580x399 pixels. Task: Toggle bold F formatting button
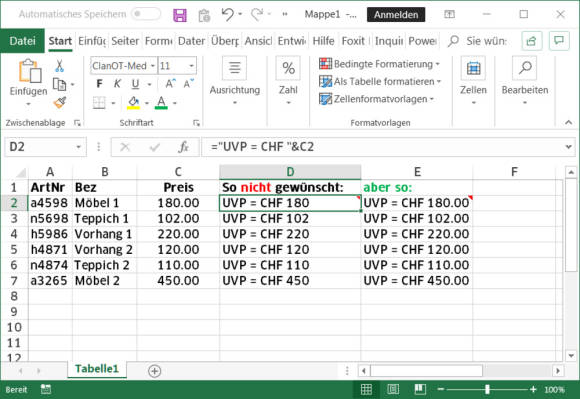[x=100, y=84]
